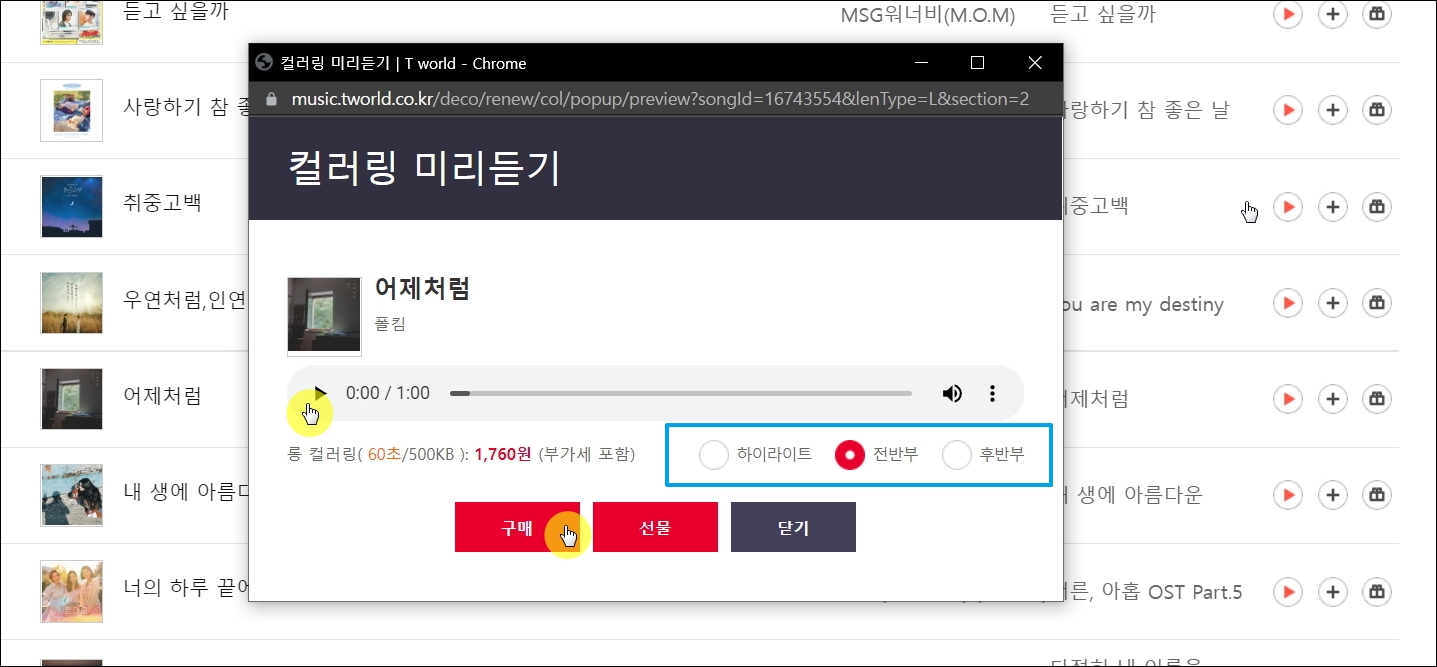Screen dimensions: 1437x667
Task: Add You are my destiny row plus icon
Action: click(1332, 303)
